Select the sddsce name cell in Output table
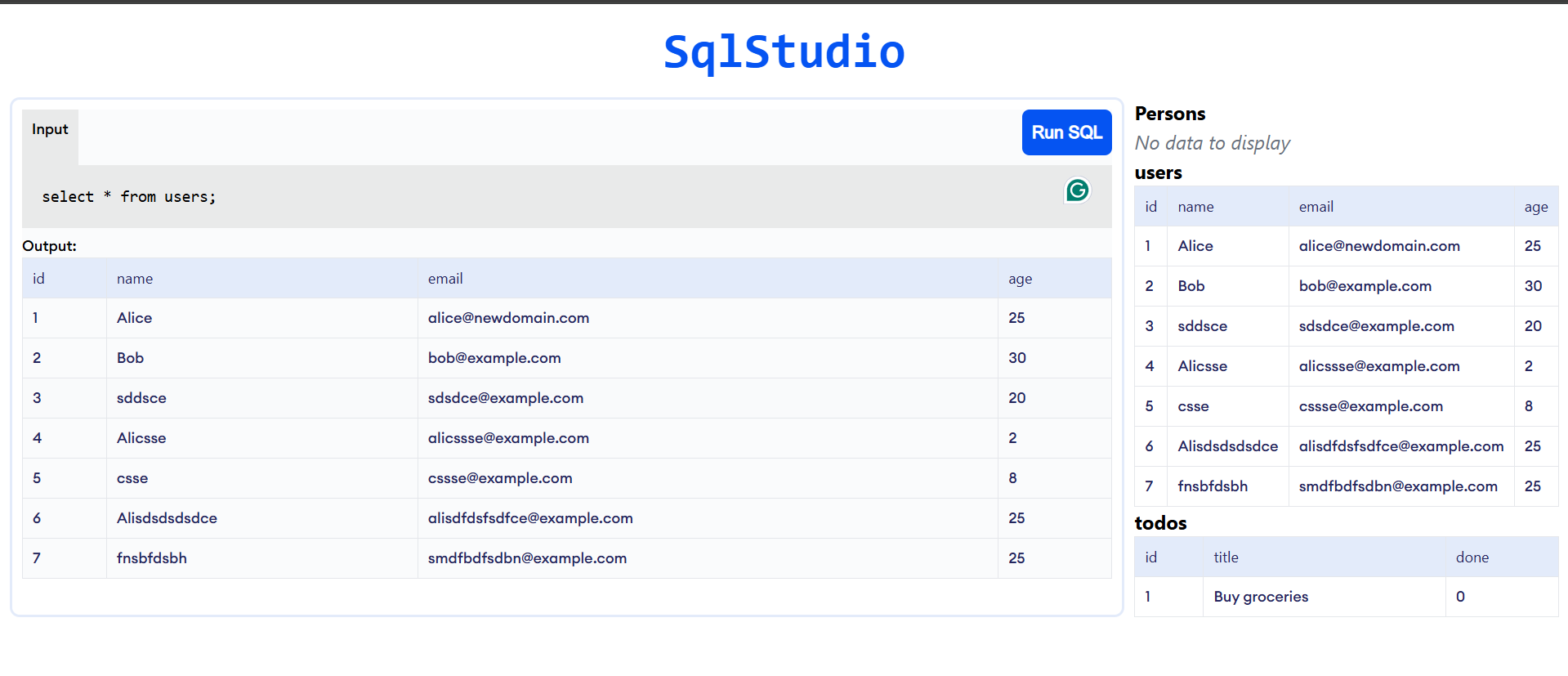The height and width of the screenshot is (676, 1568). pos(261,398)
